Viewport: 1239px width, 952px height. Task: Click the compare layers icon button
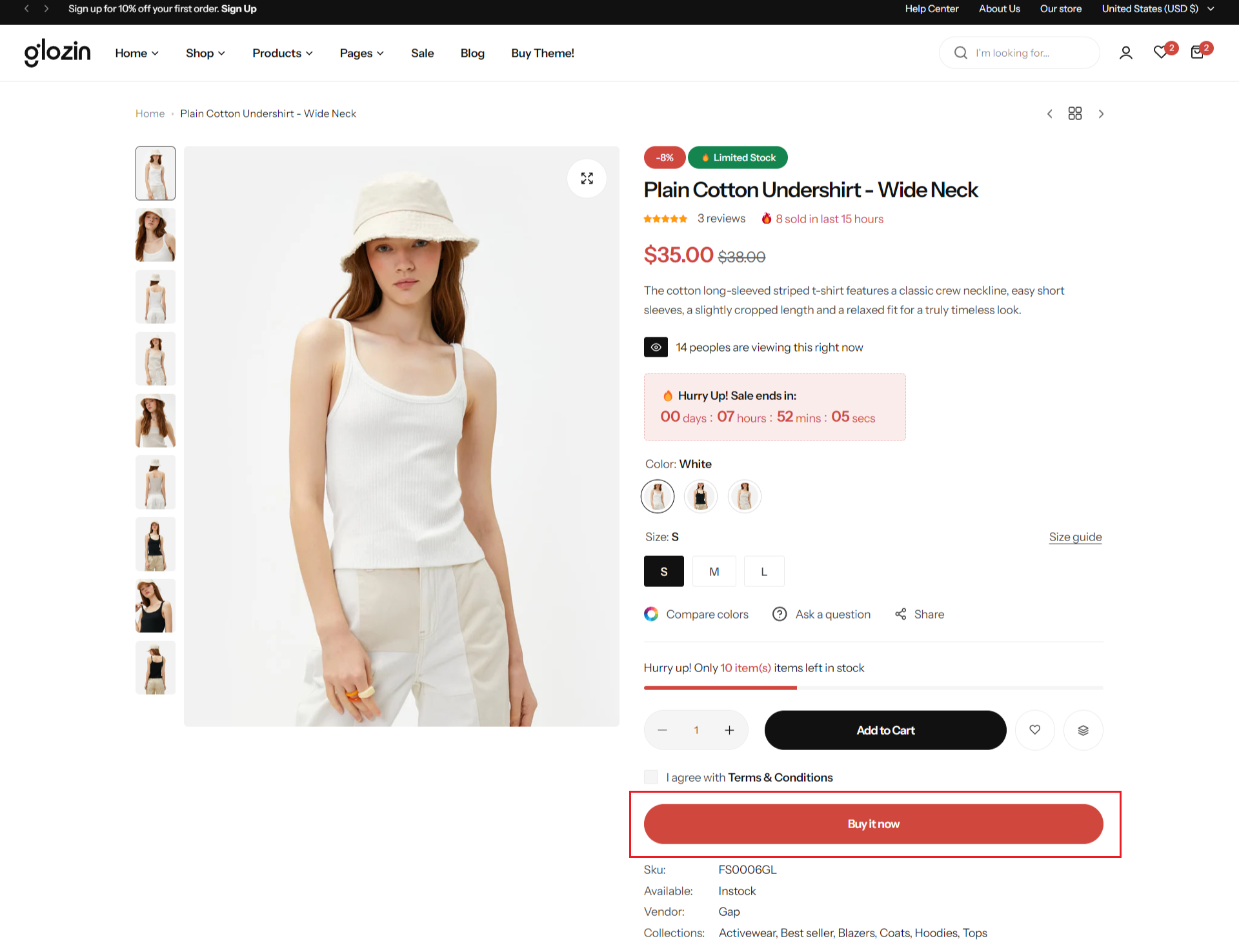point(1083,729)
